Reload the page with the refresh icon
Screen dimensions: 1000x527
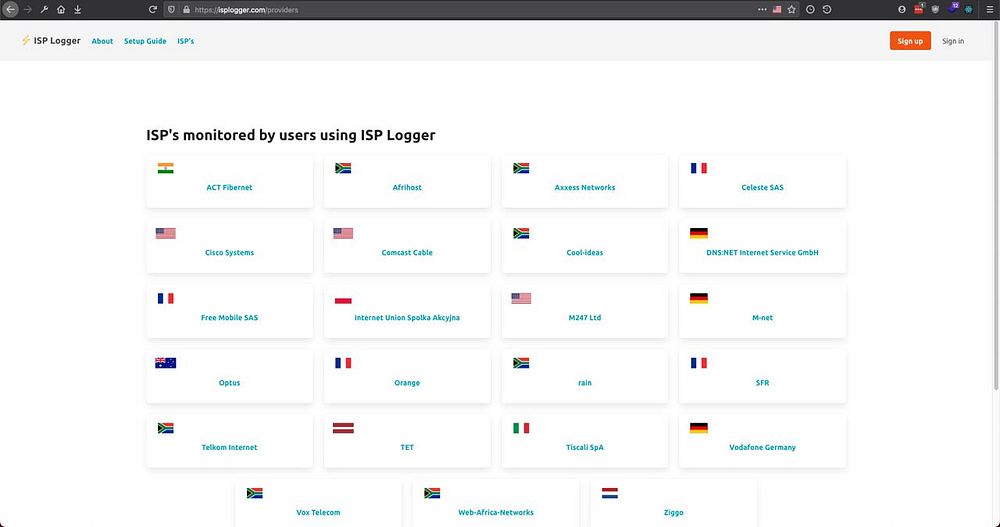(152, 10)
